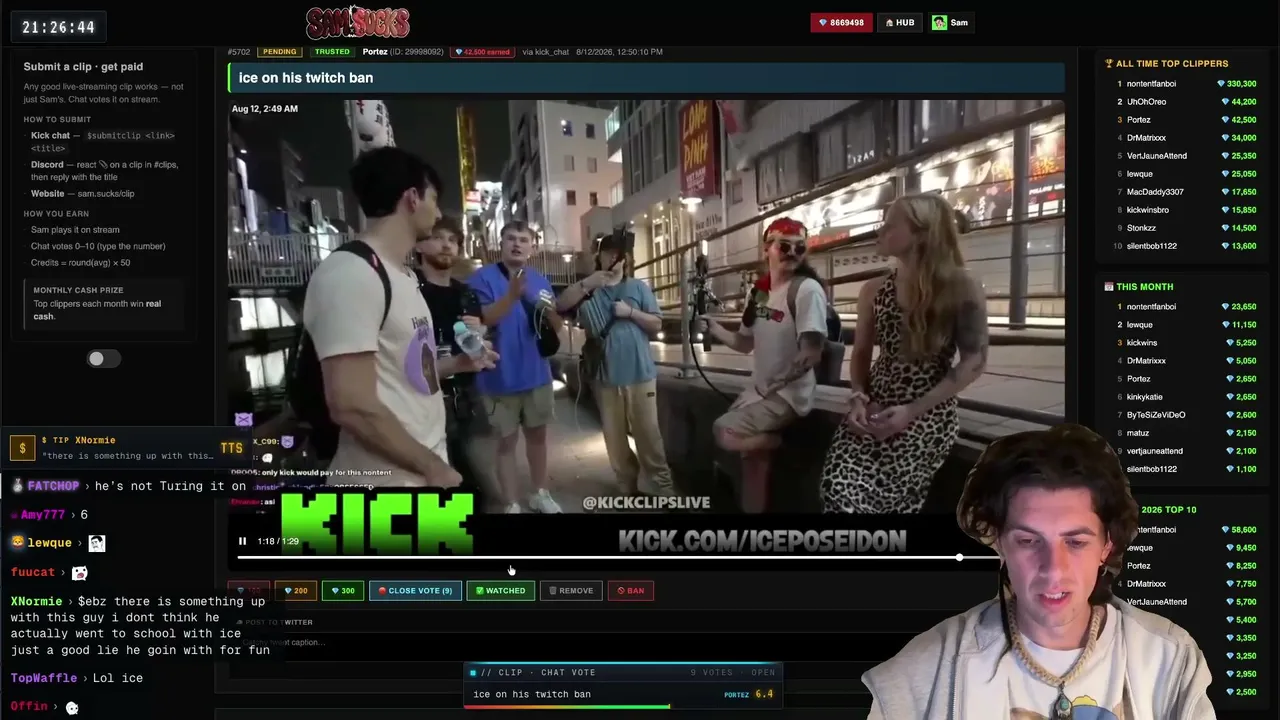Click the TRUSTED badge
Viewport: 1280px width, 720px height.
pos(332,52)
